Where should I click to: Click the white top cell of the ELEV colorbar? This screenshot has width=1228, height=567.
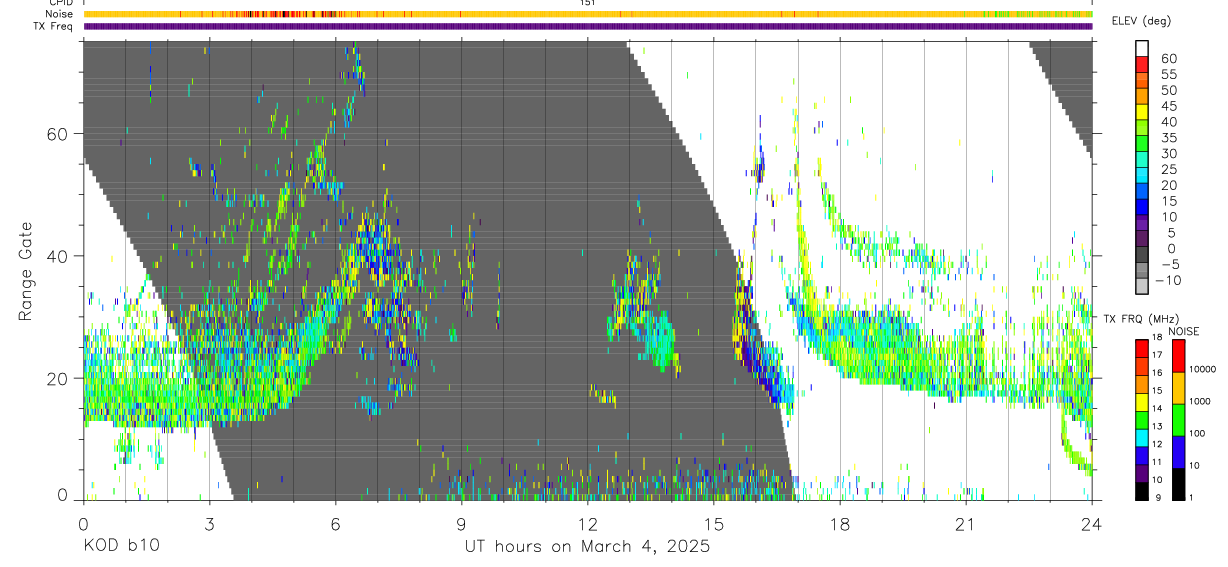(1142, 49)
